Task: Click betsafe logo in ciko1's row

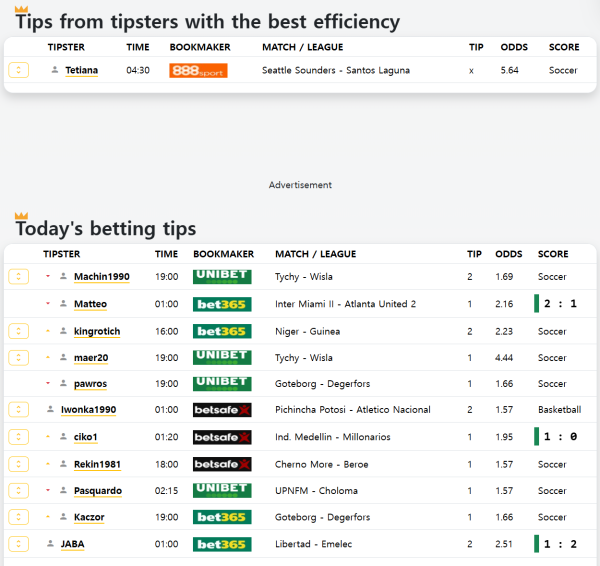Action: [x=221, y=437]
